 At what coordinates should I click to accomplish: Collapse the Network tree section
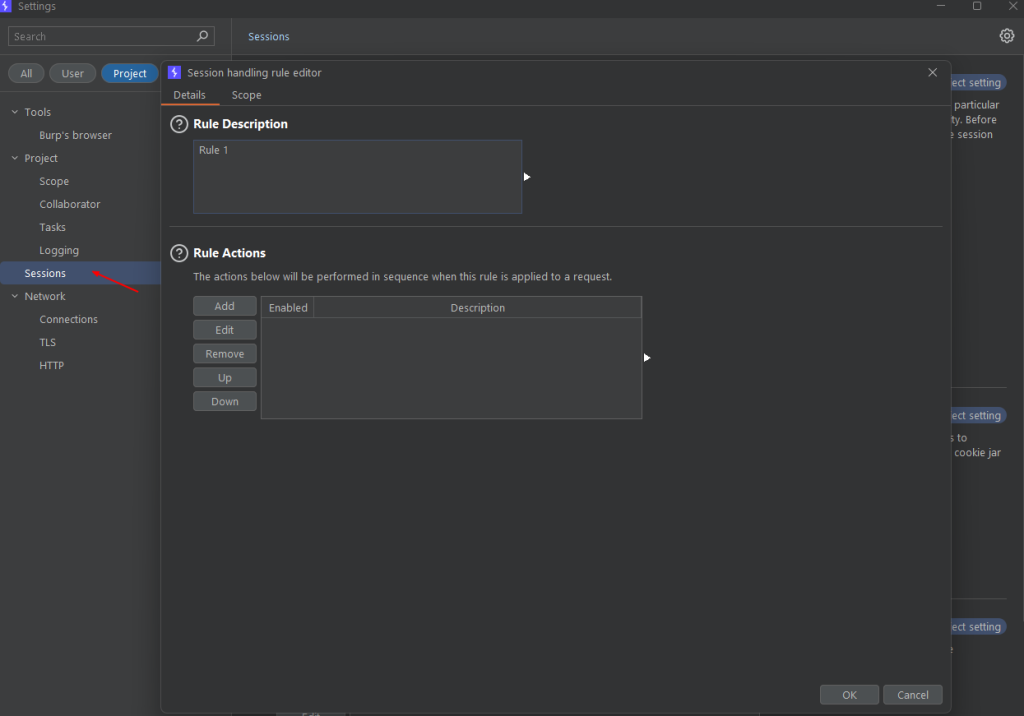click(x=15, y=296)
